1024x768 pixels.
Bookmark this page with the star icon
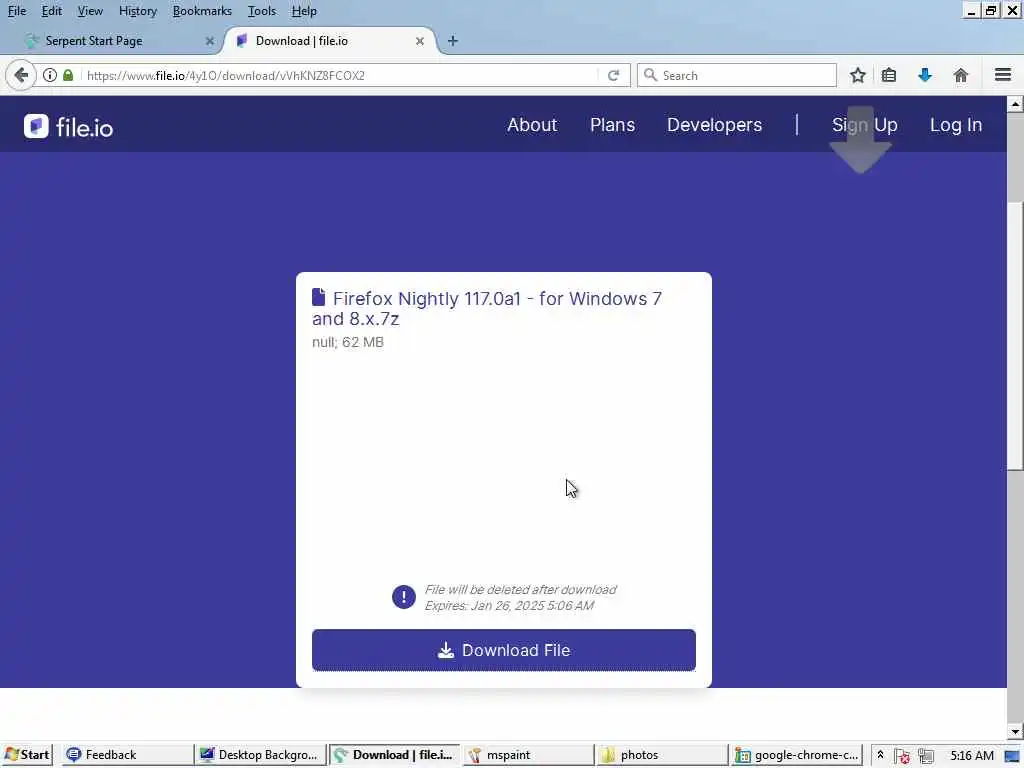[857, 75]
